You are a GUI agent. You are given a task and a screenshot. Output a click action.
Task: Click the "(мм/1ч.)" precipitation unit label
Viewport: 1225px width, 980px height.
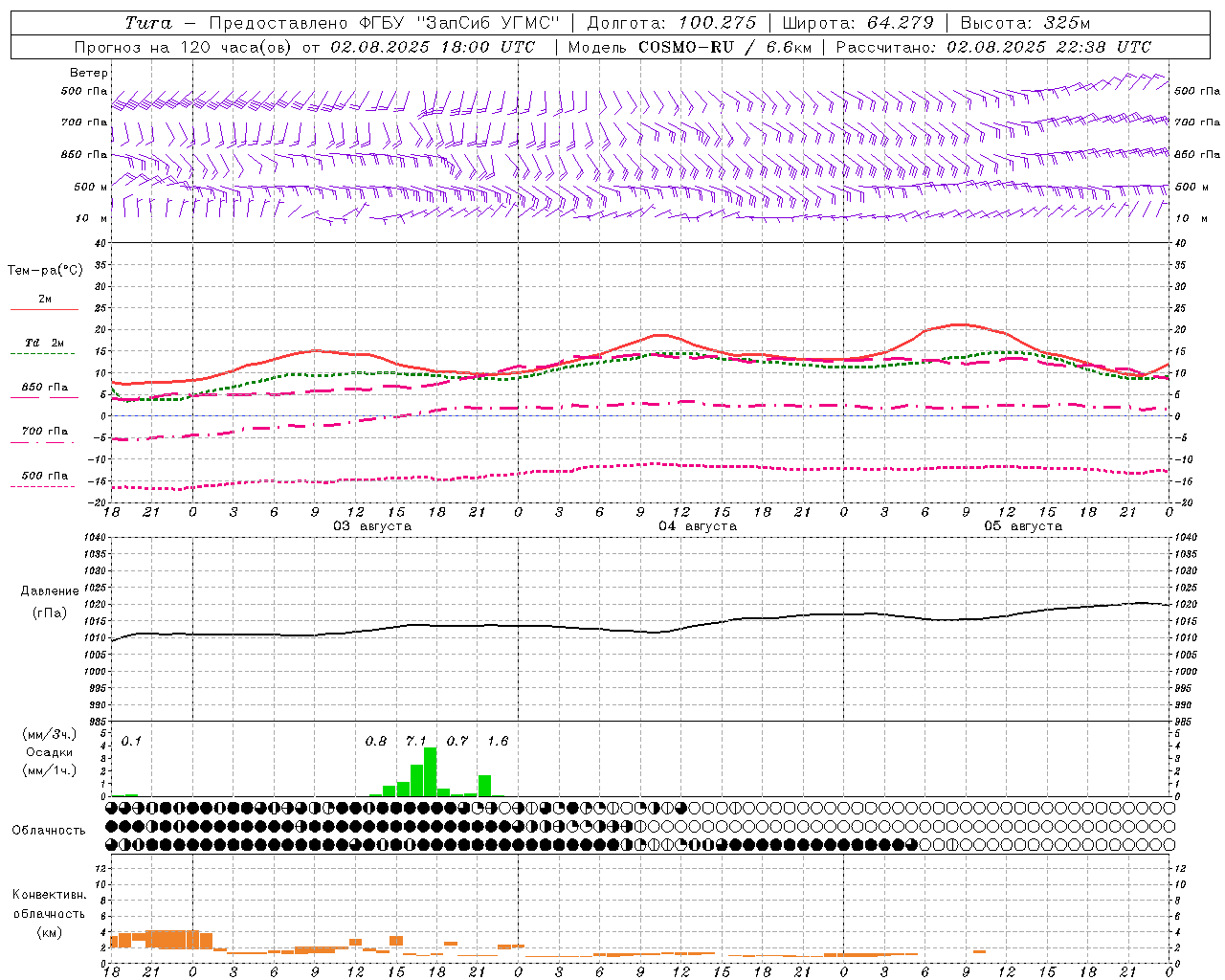[x=50, y=770]
